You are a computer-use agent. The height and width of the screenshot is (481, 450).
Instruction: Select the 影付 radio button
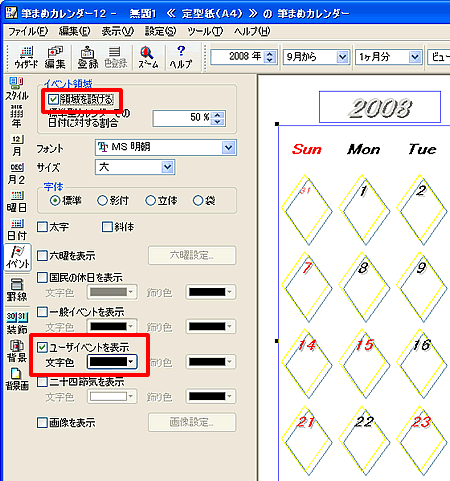pyautogui.click(x=102, y=201)
